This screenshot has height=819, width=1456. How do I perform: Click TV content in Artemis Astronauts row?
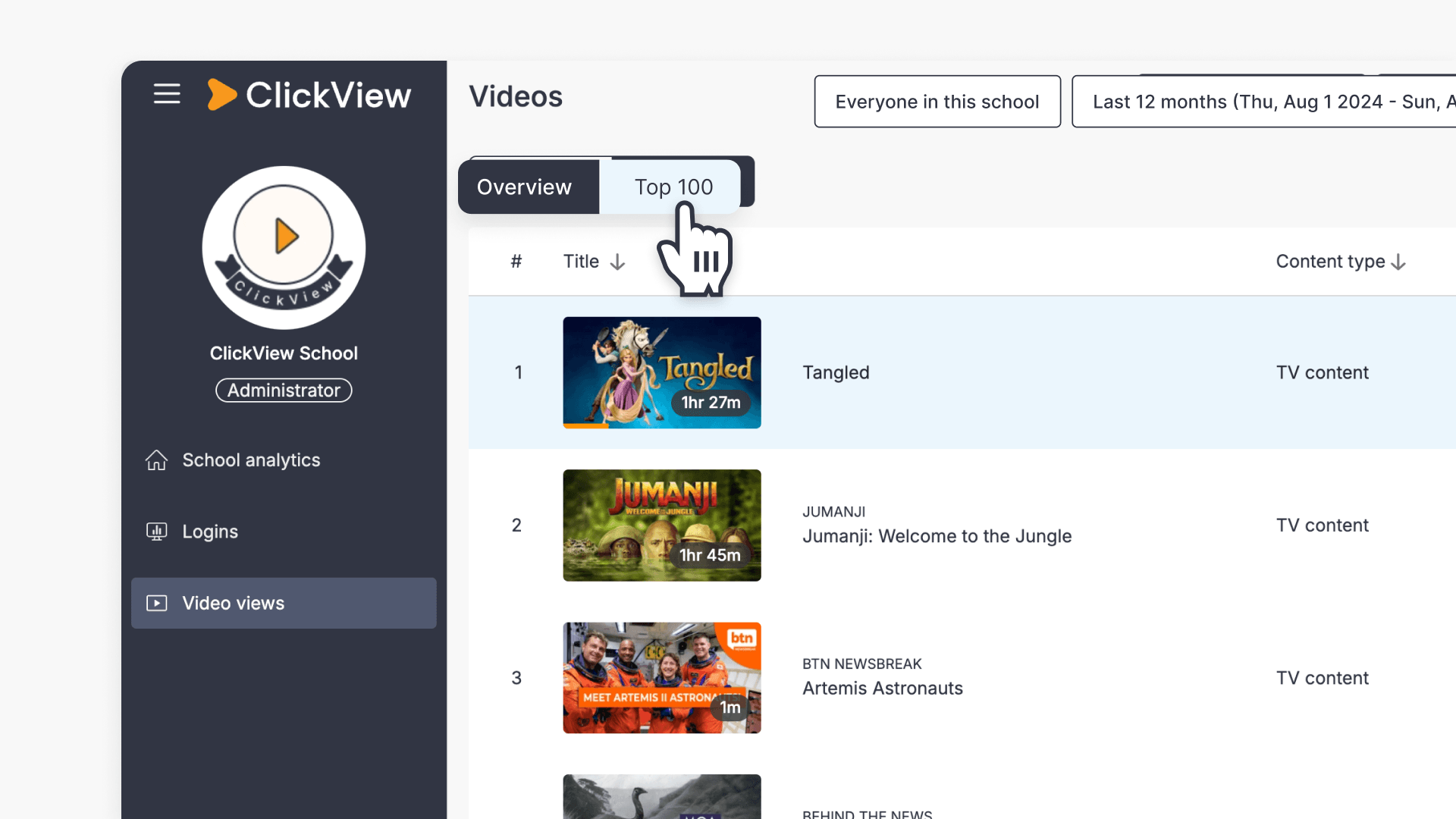1322,678
